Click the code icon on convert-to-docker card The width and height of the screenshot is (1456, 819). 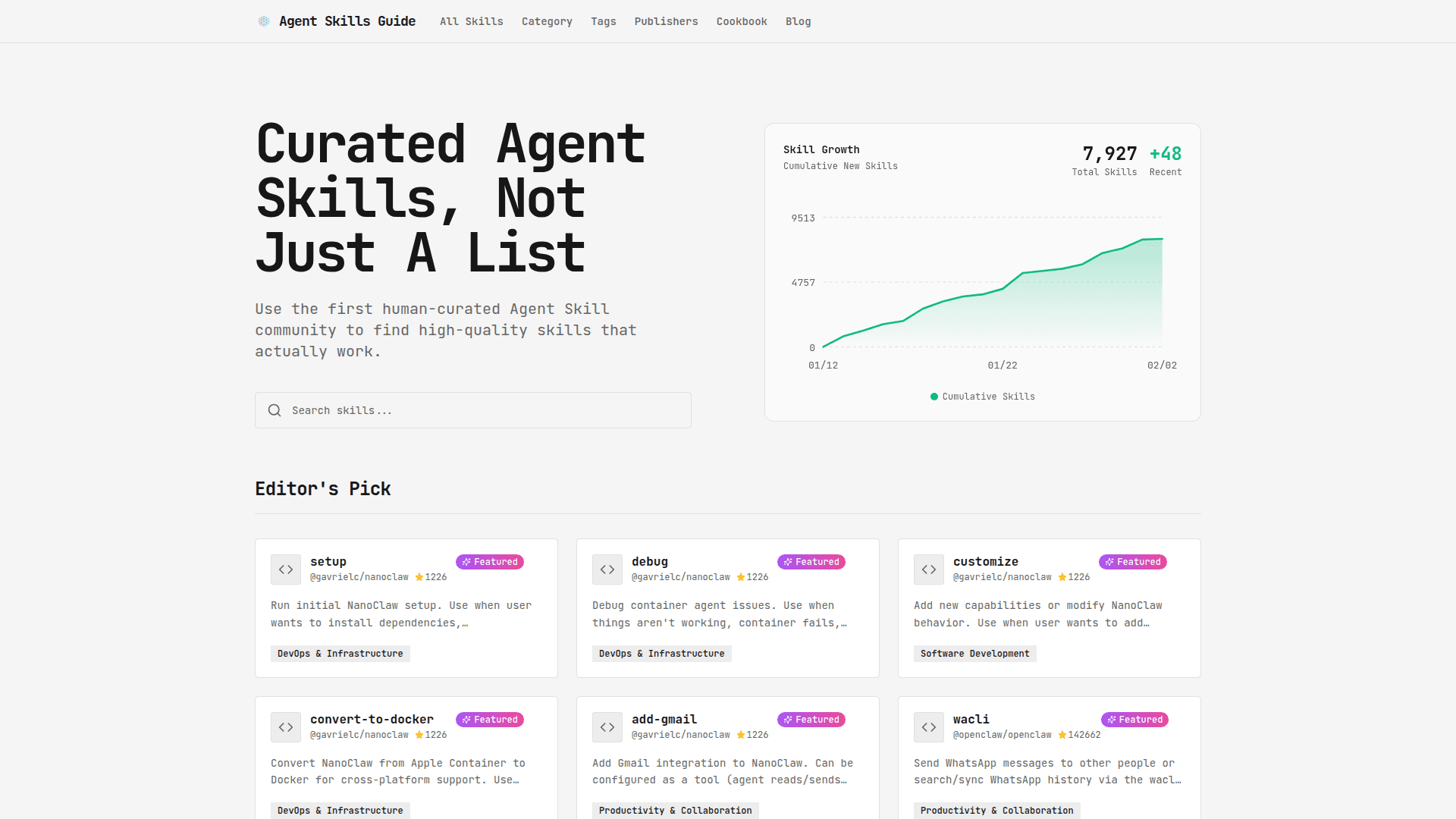[x=286, y=727]
